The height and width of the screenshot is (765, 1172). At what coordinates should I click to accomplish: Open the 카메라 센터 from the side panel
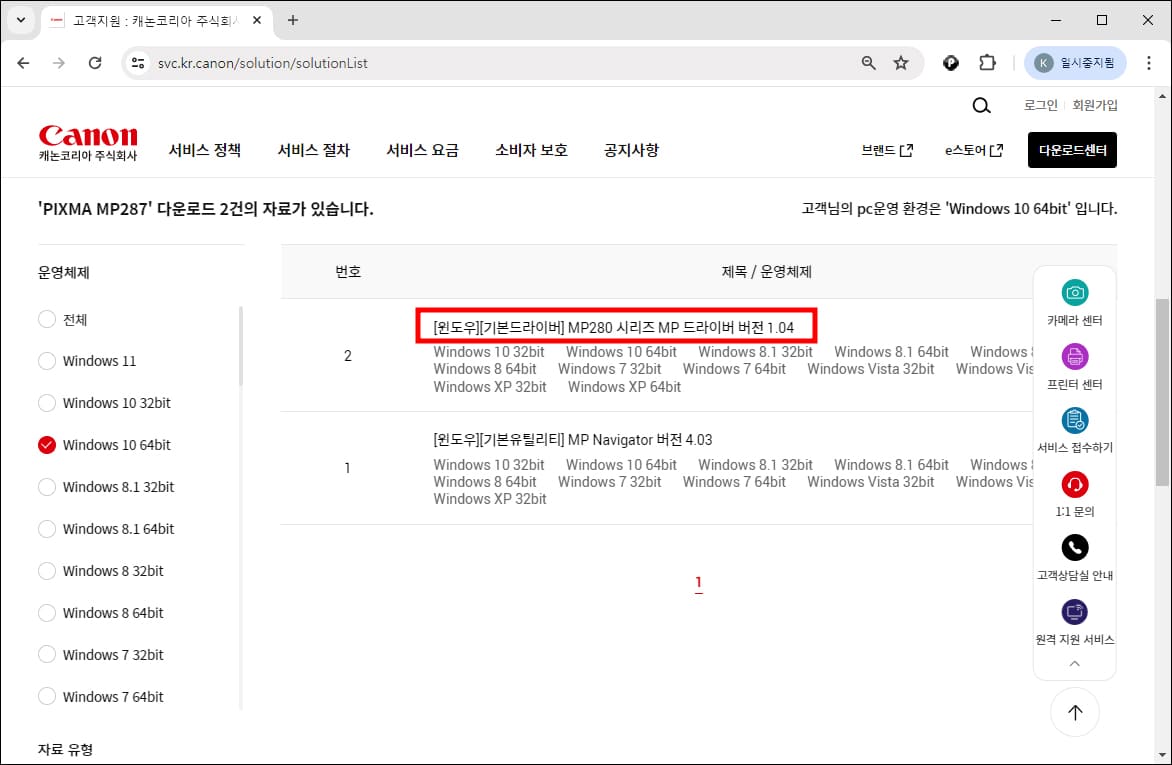(1074, 292)
